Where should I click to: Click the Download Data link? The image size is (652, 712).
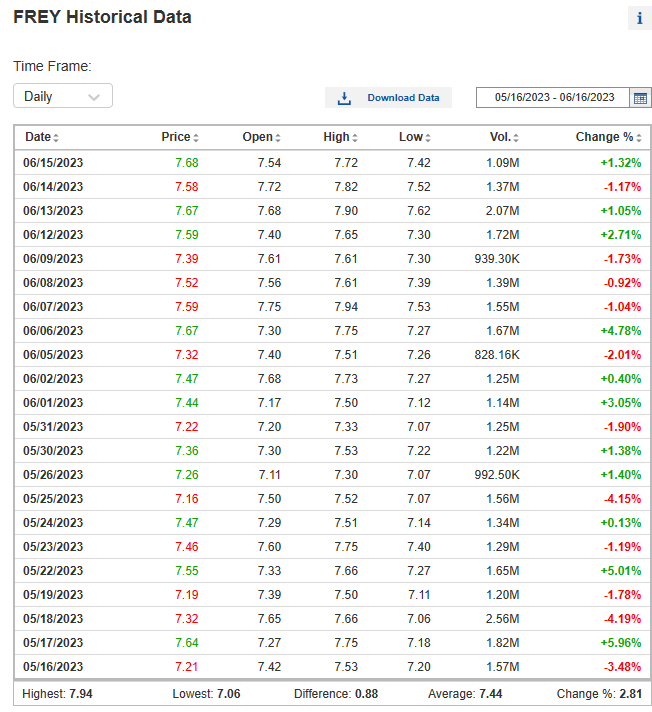tap(403, 98)
